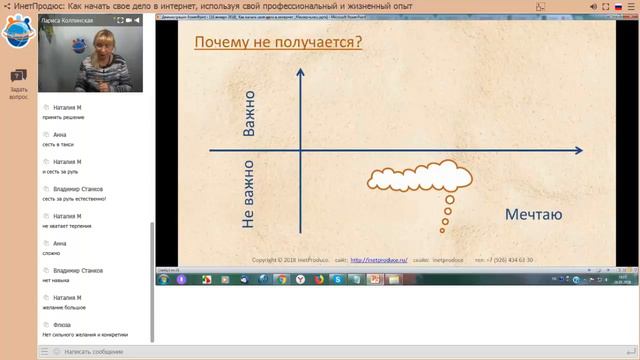
Task: Select the chat message 'желание большое'
Action: (x=64, y=307)
